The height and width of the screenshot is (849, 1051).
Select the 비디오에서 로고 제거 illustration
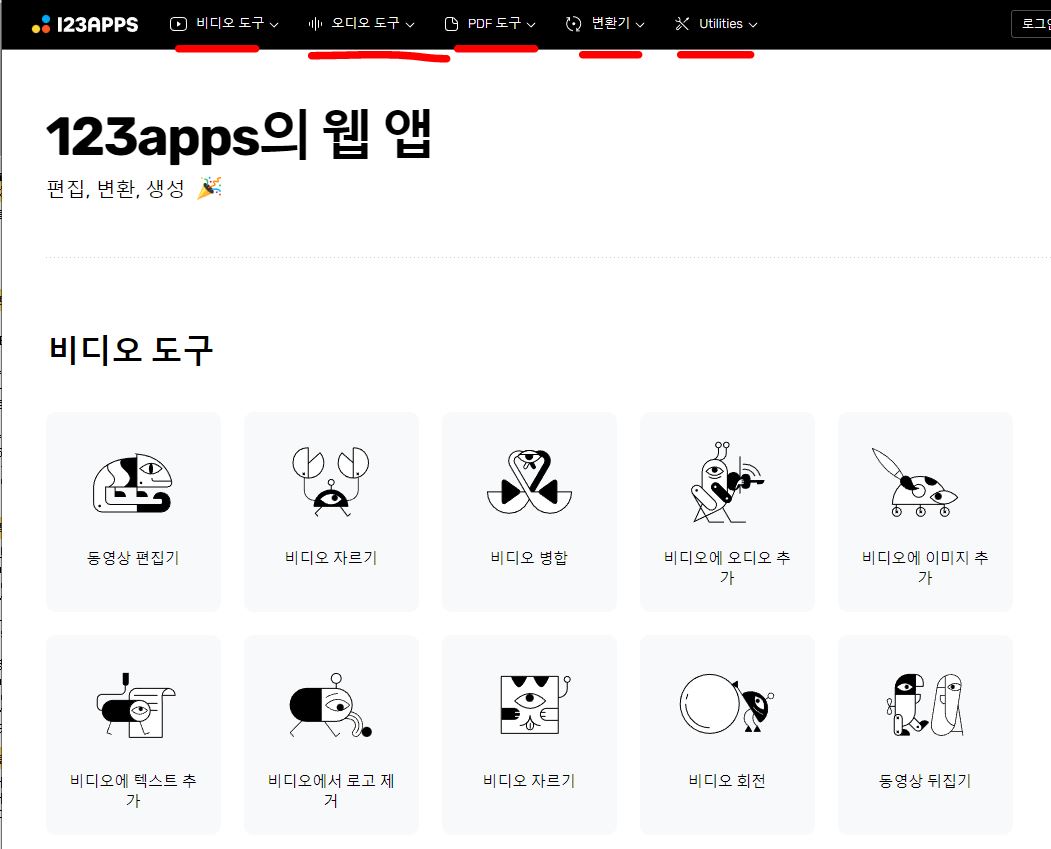[331, 706]
